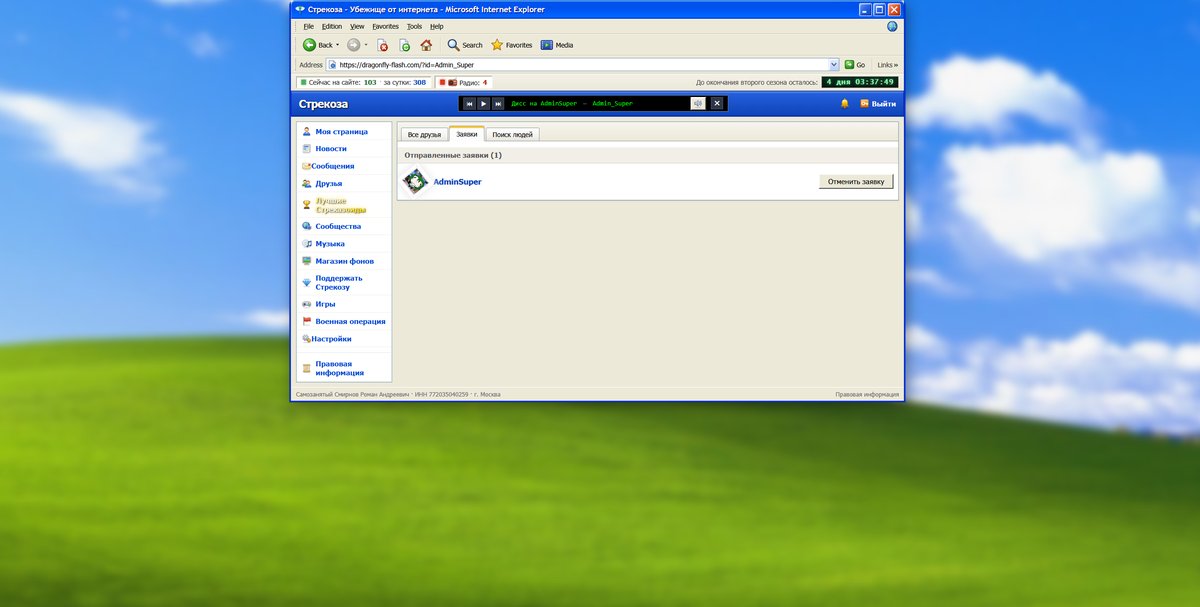
Task: Switch to the Все друзья tab
Action: 424,134
